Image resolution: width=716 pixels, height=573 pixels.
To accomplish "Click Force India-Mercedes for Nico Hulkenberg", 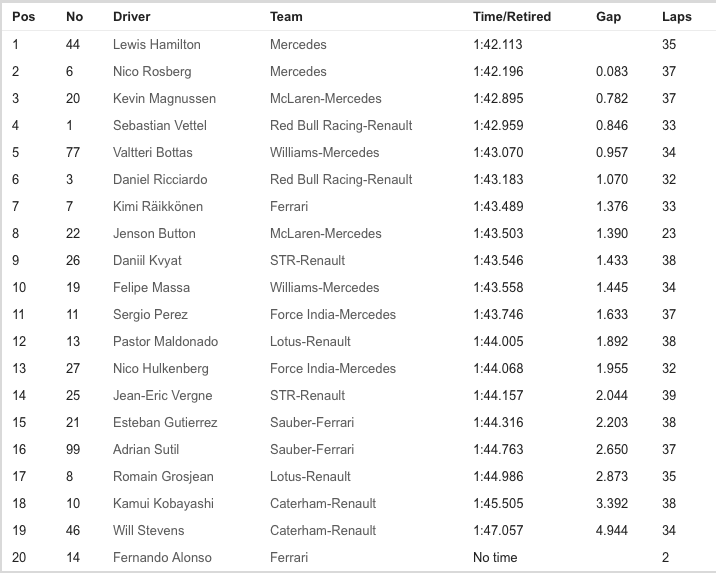I will coord(333,368).
